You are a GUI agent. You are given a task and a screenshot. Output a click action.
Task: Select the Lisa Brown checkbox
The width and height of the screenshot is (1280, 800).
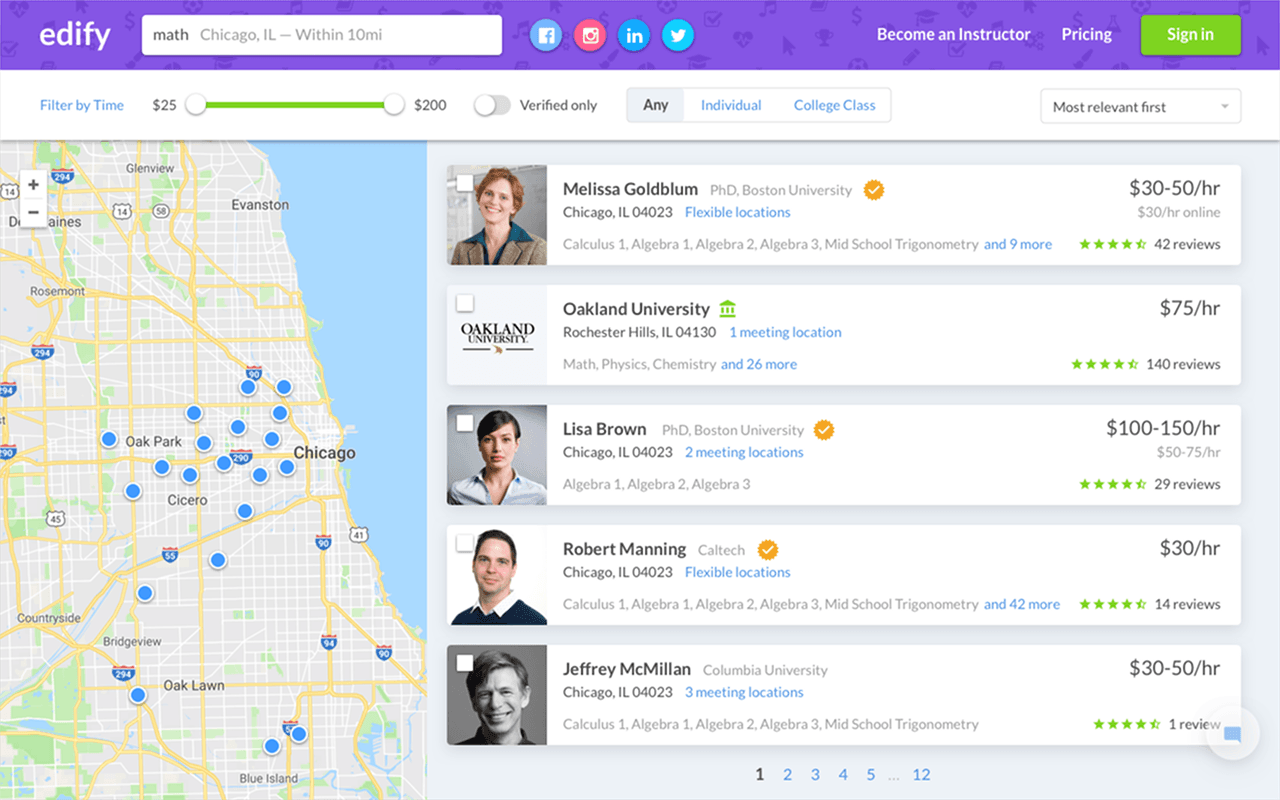465,423
